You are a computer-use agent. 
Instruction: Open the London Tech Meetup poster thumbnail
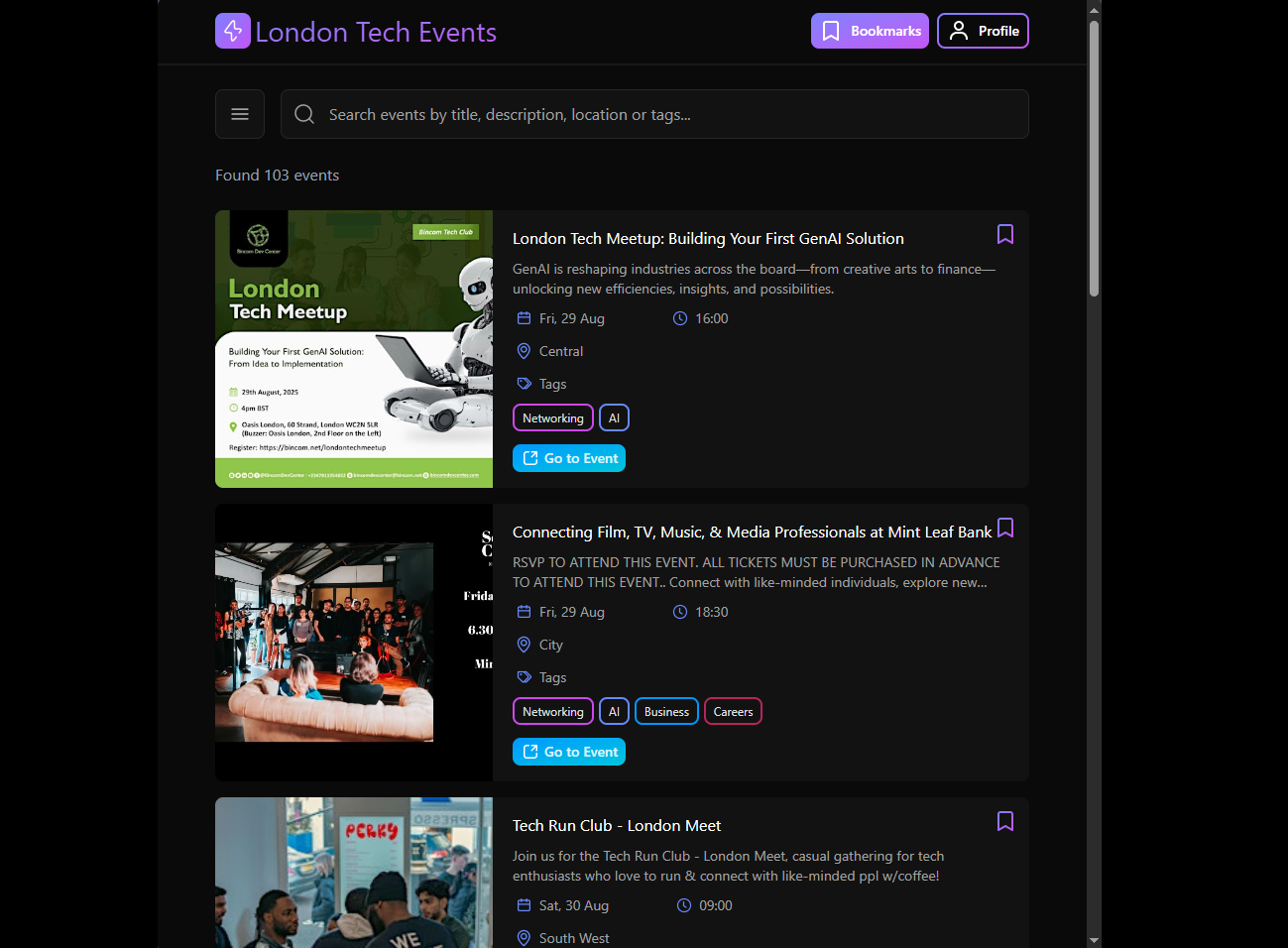354,349
